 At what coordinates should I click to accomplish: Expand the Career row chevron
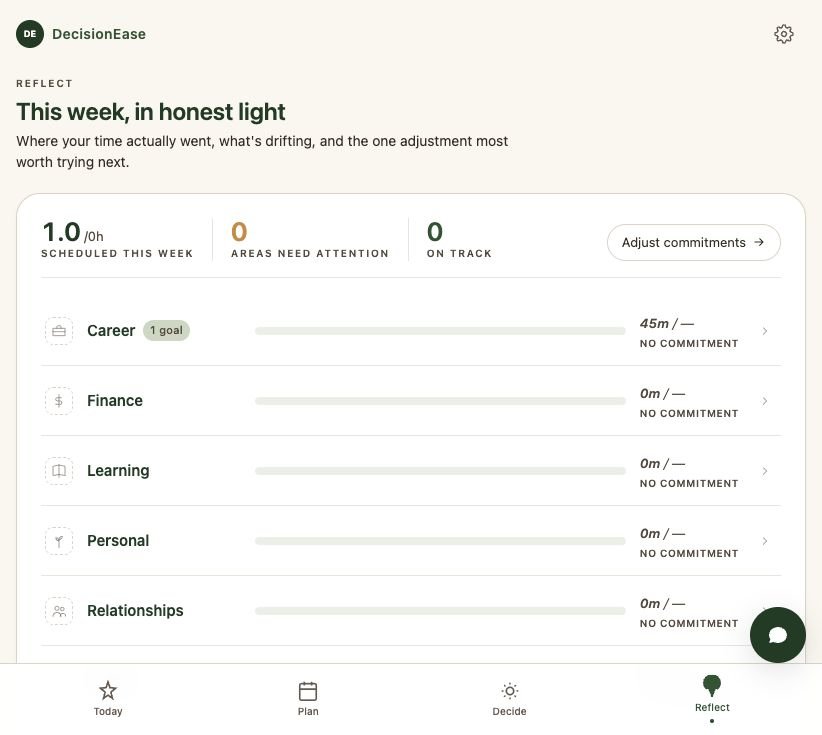click(x=765, y=331)
